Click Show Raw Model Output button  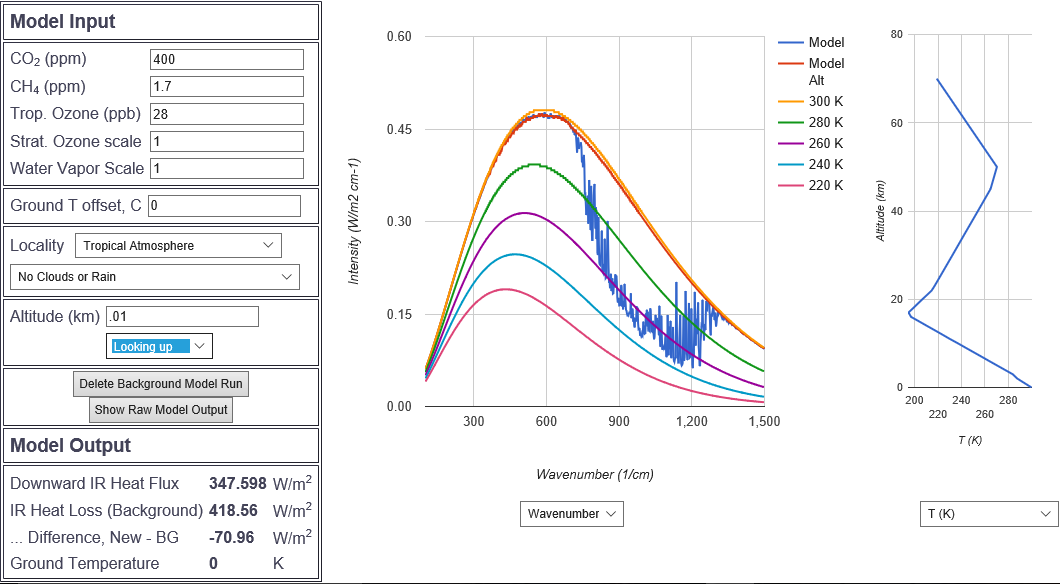pos(161,410)
